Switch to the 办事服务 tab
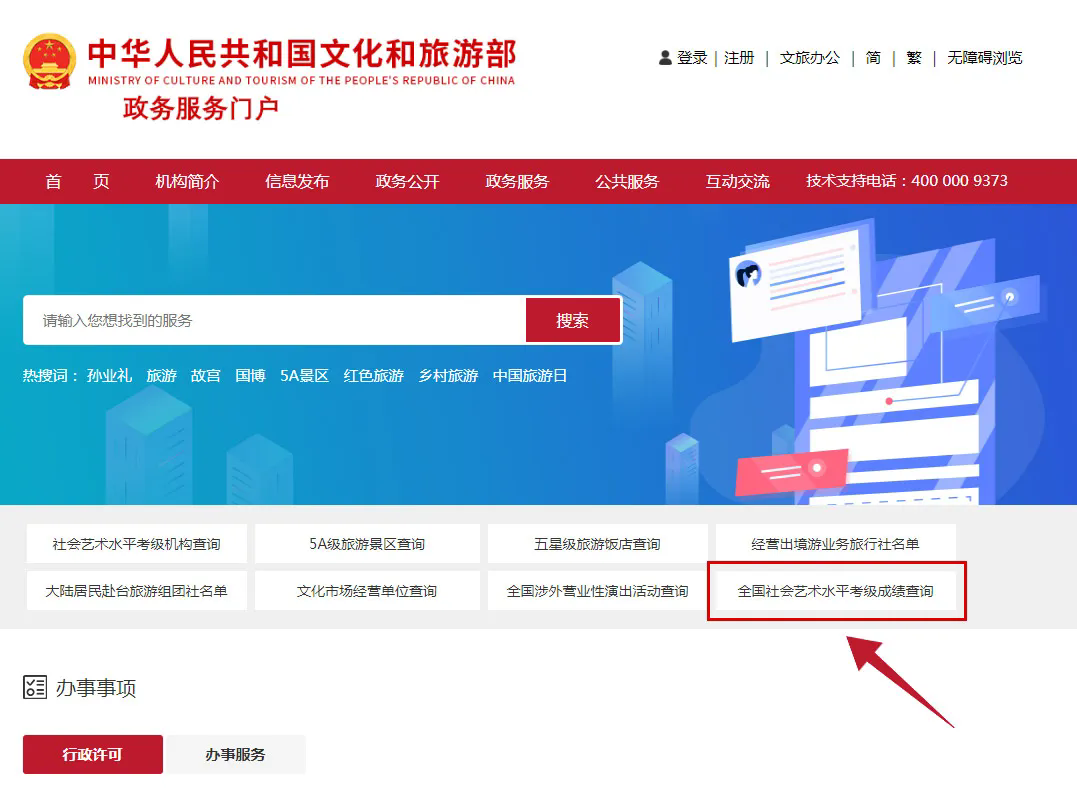Image resolution: width=1077 pixels, height=789 pixels. 236,754
